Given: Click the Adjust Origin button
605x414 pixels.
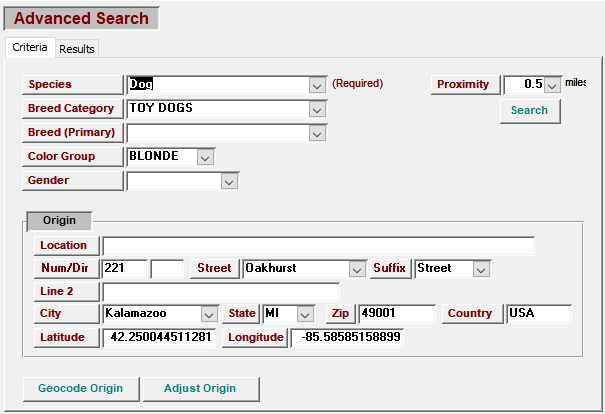Looking at the screenshot, I should 201,389.
